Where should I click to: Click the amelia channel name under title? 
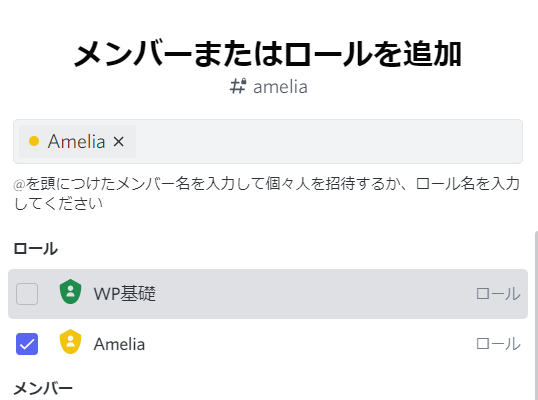(x=280, y=87)
